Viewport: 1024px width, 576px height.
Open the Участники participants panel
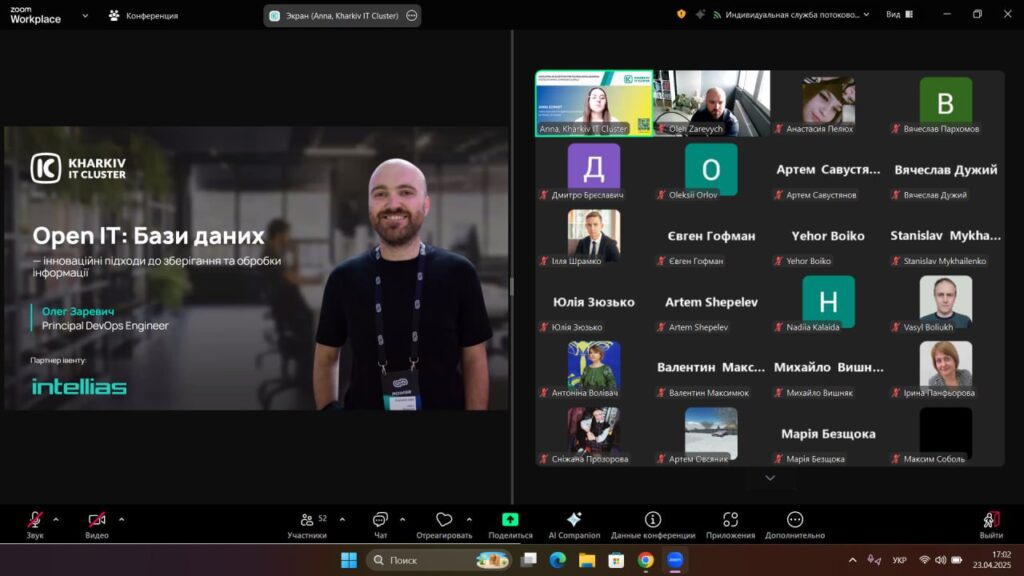click(307, 524)
